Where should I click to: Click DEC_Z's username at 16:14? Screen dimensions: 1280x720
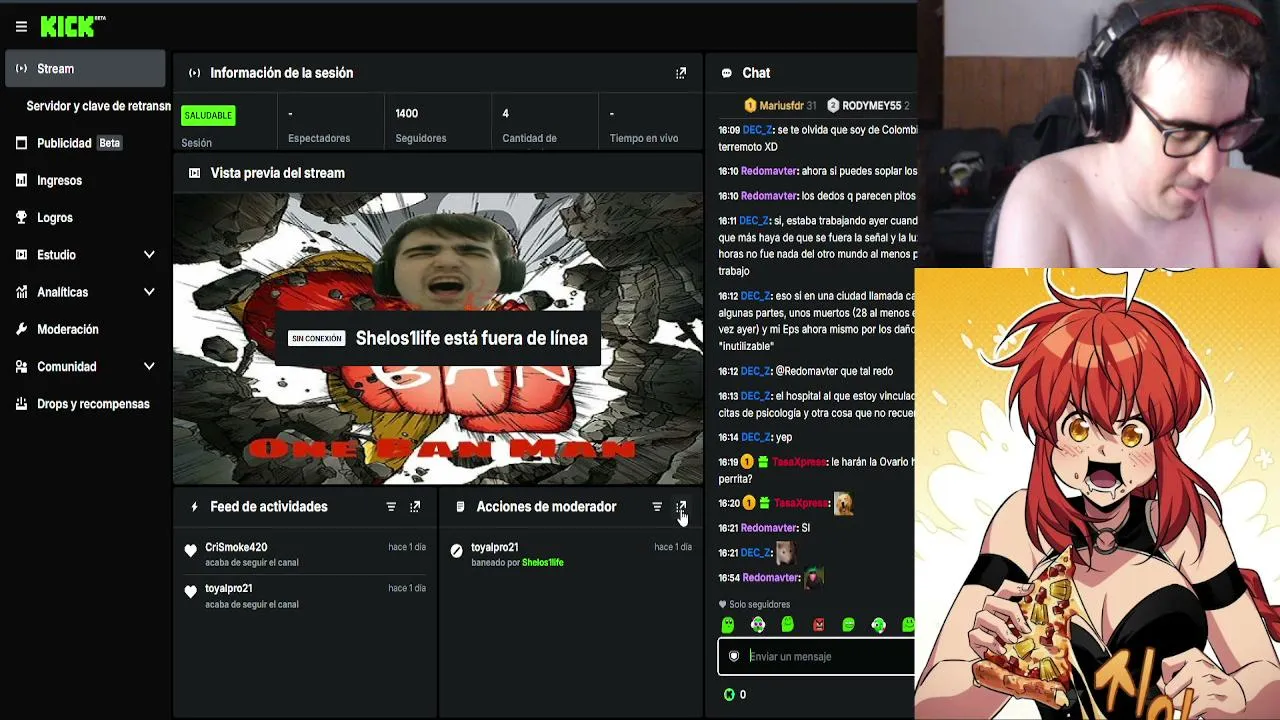(756, 437)
